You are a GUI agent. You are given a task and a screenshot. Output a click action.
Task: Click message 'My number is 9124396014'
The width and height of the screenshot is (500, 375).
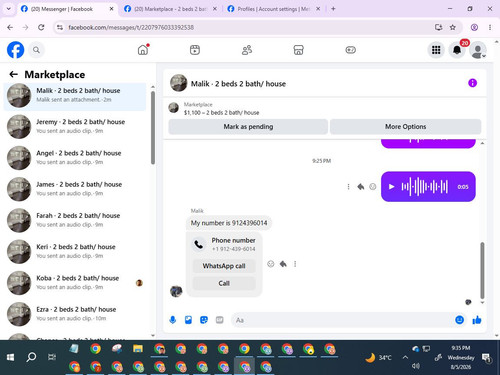229,223
